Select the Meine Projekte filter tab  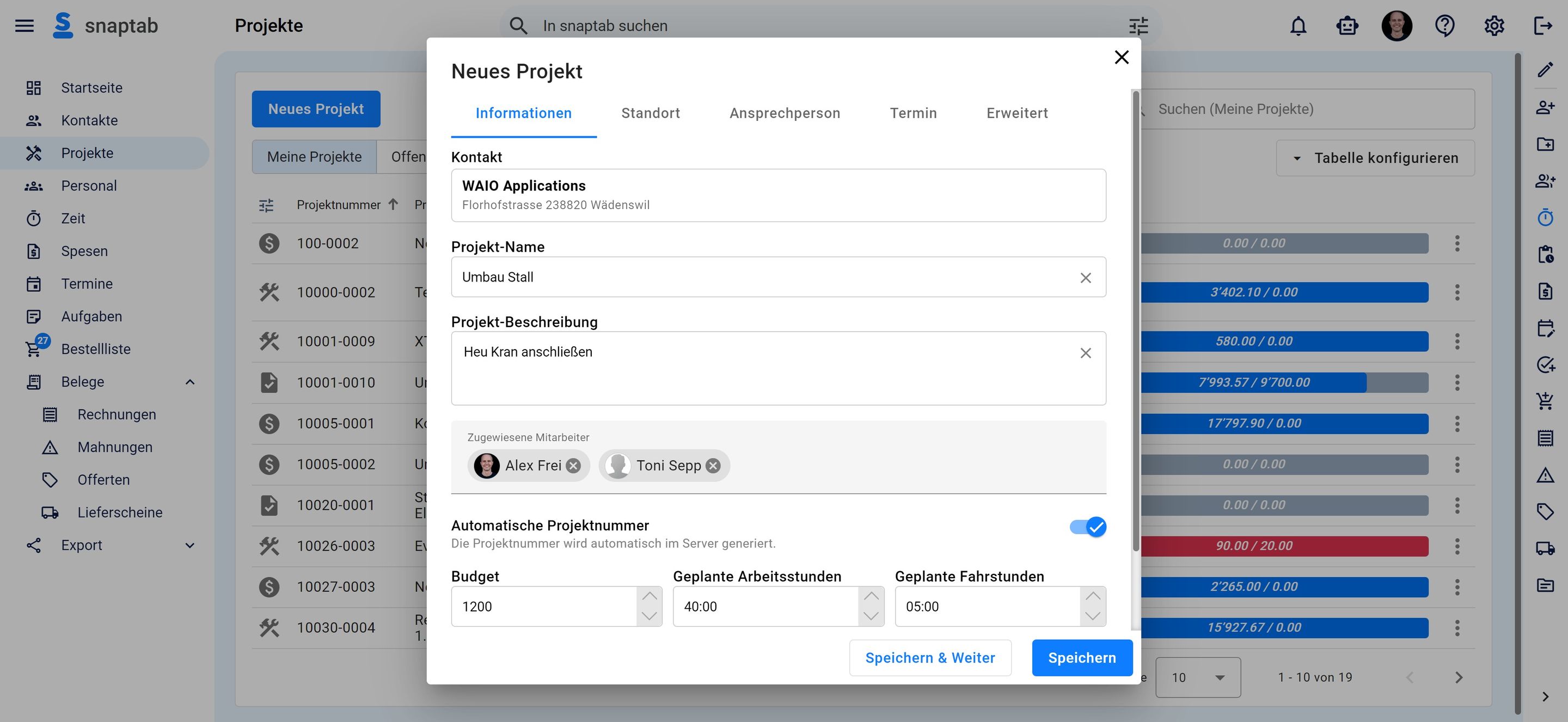[314, 157]
